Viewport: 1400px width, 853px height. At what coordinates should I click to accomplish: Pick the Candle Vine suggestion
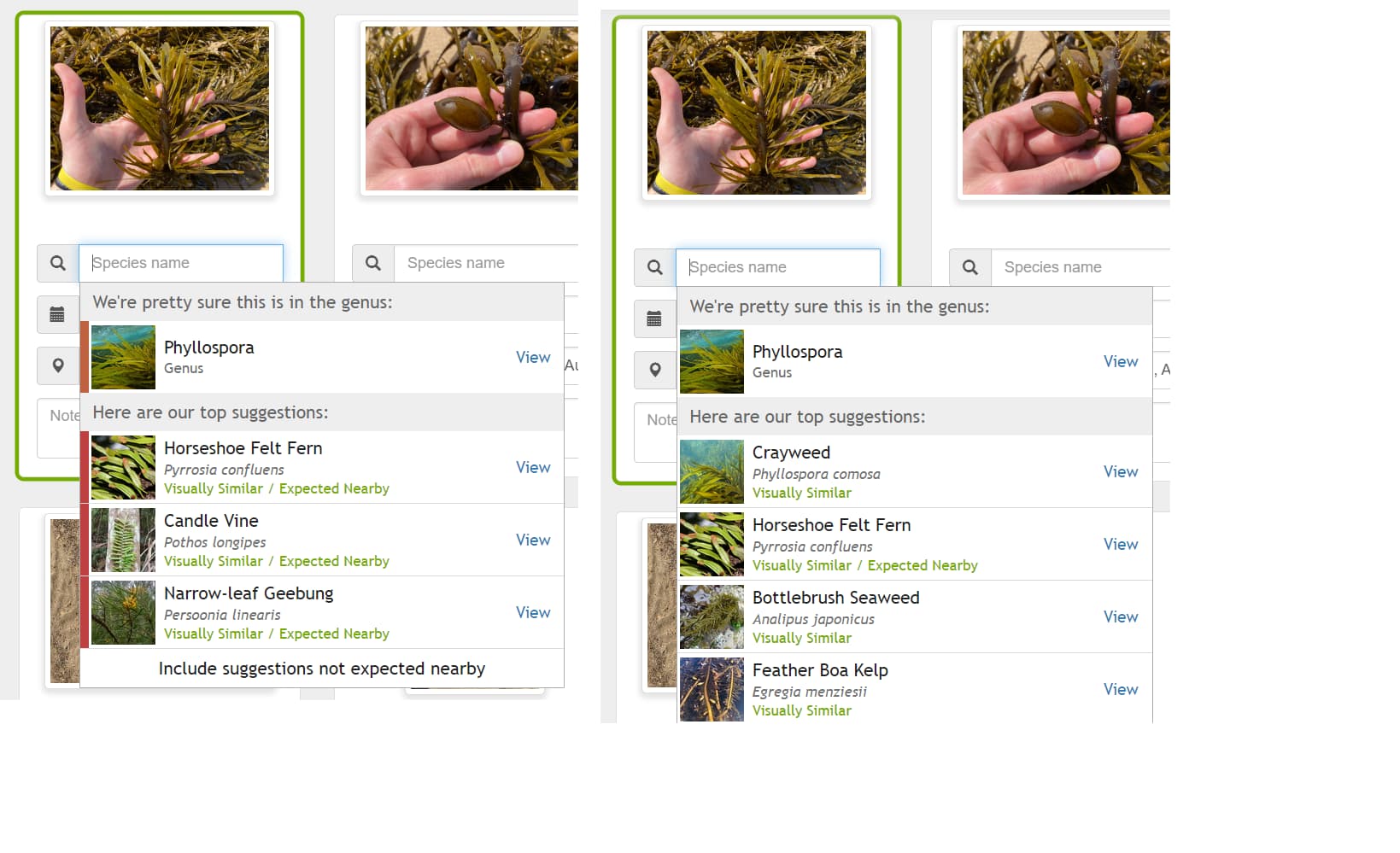point(322,540)
